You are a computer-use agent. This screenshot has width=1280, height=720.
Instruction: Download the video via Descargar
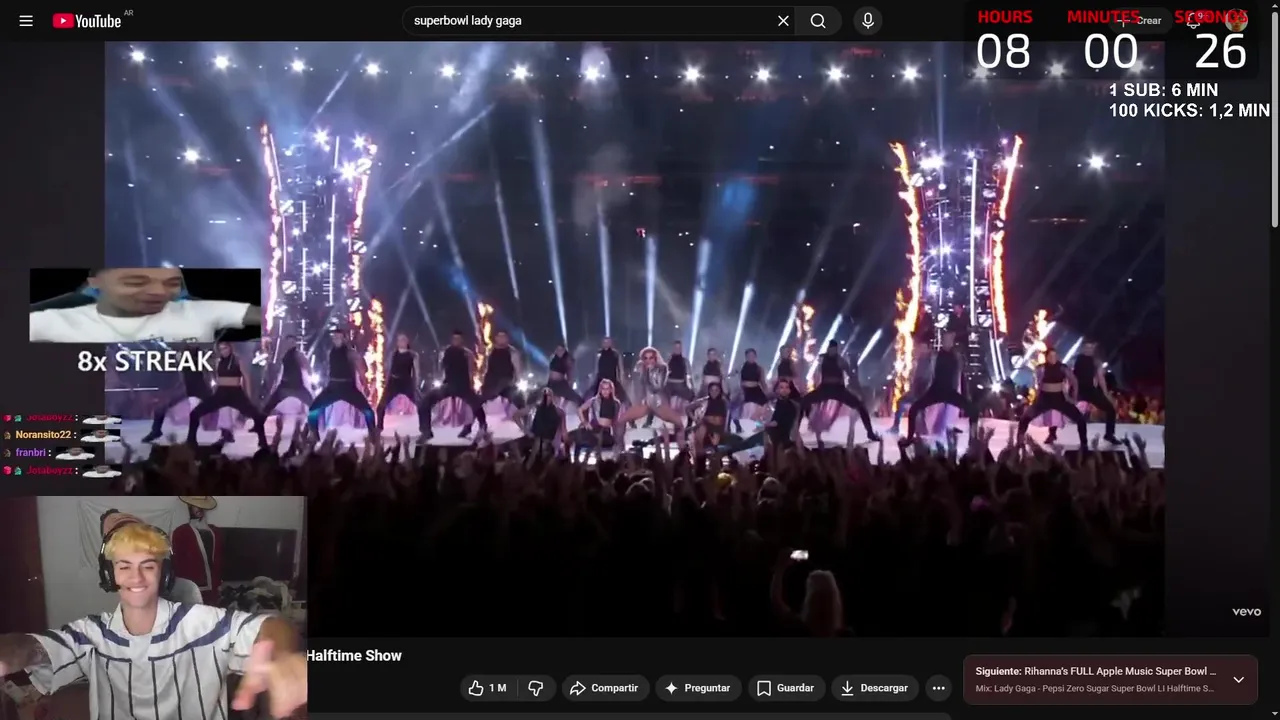point(875,688)
